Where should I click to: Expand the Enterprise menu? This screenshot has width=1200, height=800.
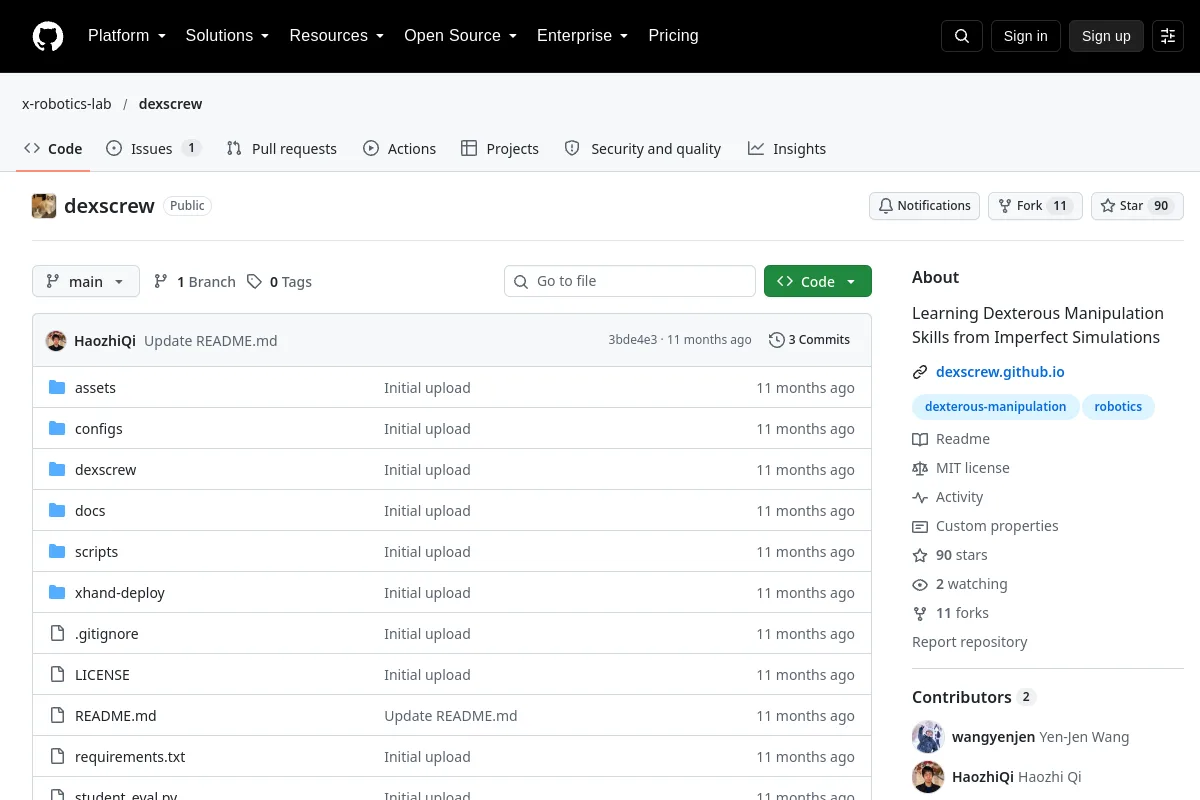pos(583,36)
